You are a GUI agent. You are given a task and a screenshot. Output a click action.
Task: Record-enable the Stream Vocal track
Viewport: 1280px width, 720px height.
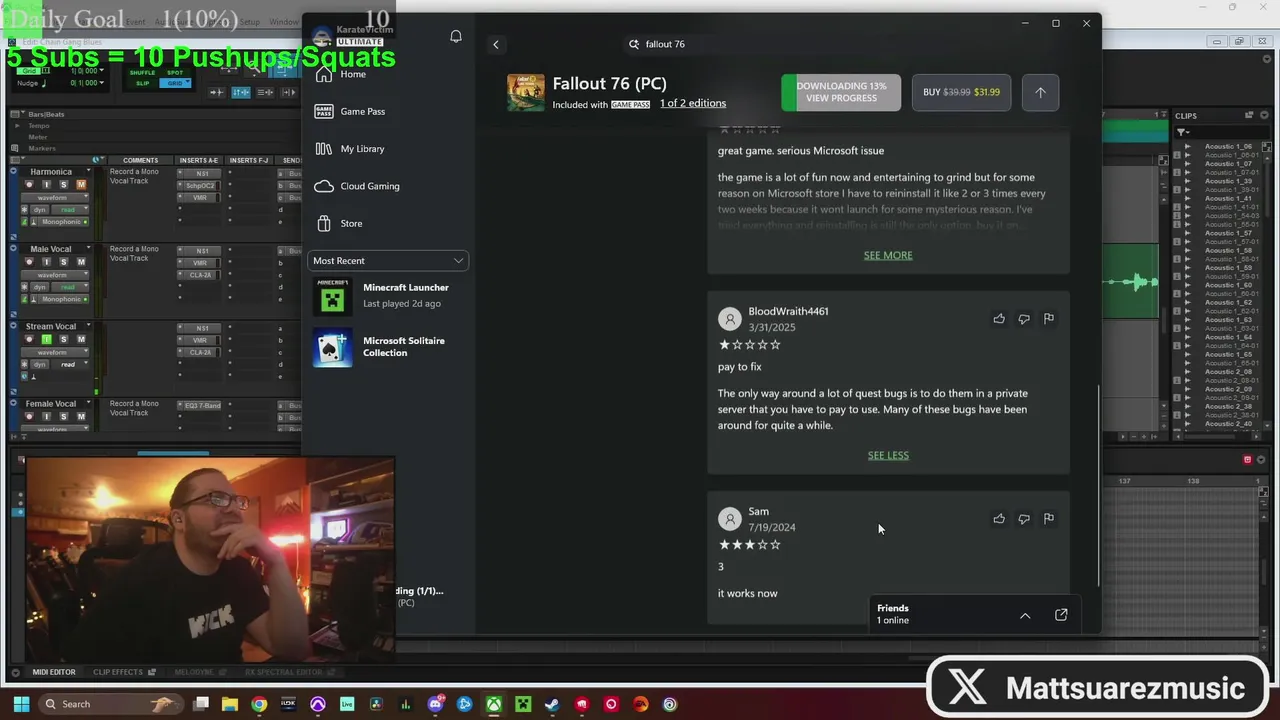[29, 339]
